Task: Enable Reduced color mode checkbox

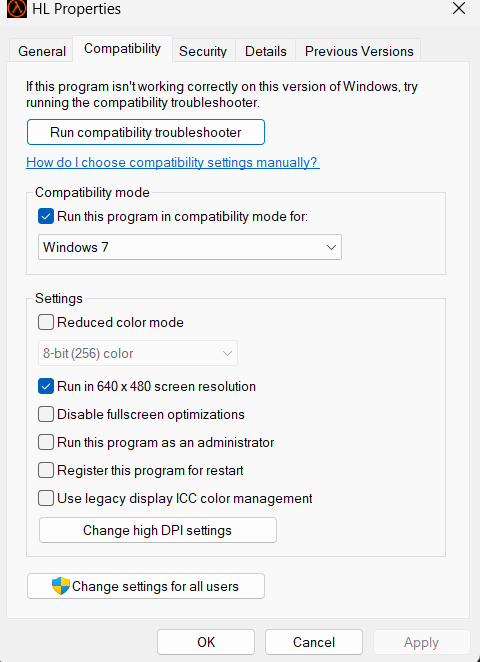Action: [x=46, y=323]
